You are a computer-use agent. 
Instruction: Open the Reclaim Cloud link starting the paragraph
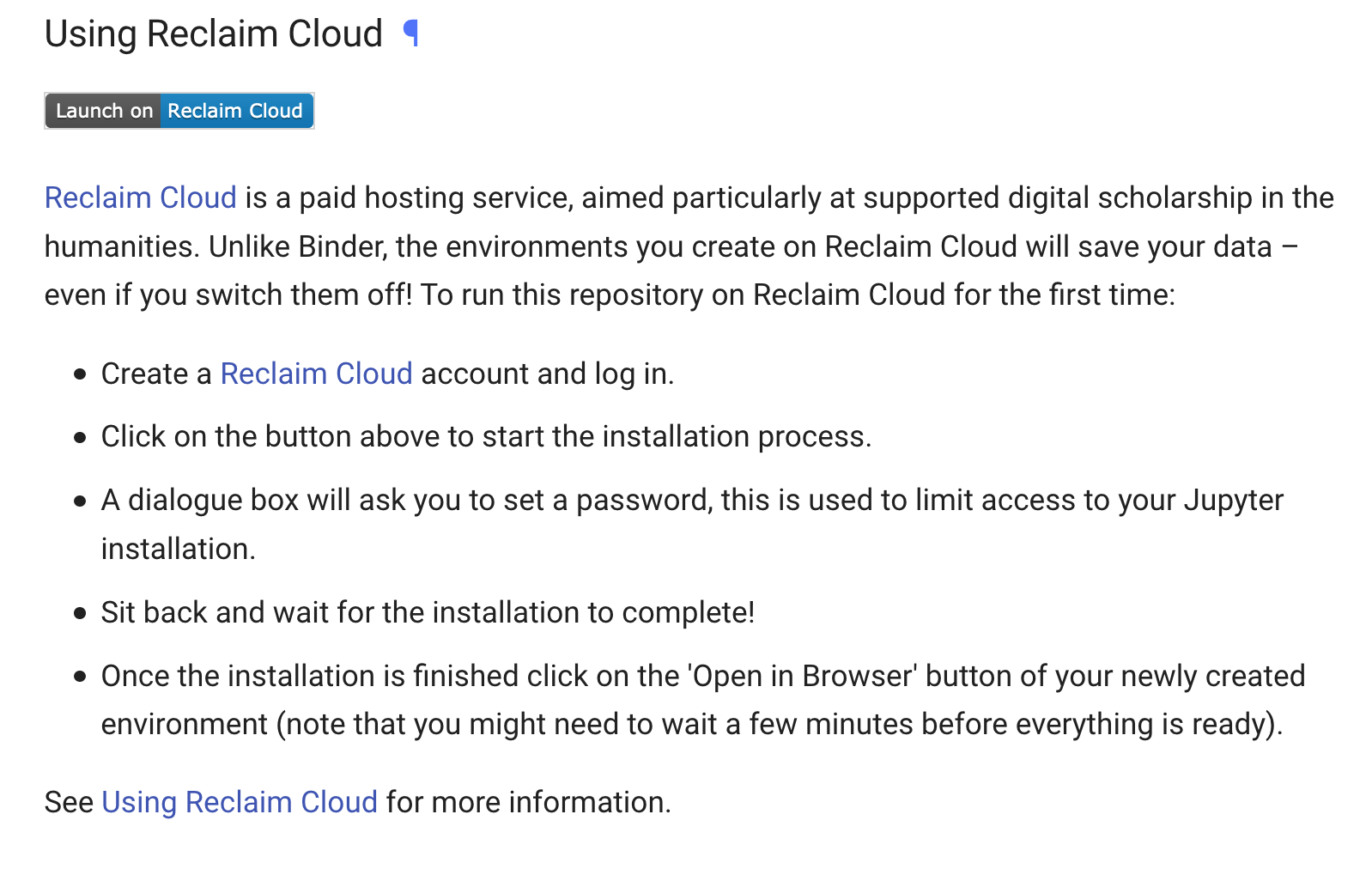point(140,197)
